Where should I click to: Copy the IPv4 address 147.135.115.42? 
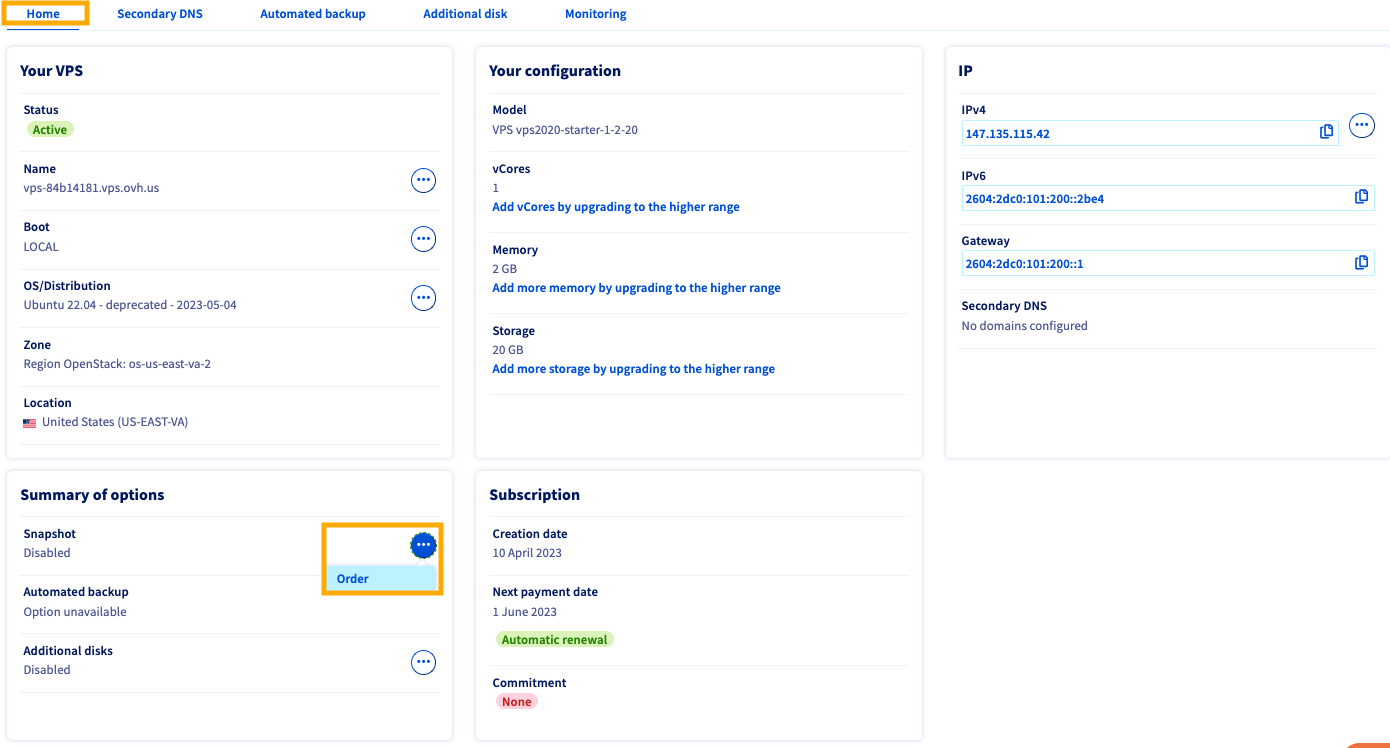point(1326,131)
